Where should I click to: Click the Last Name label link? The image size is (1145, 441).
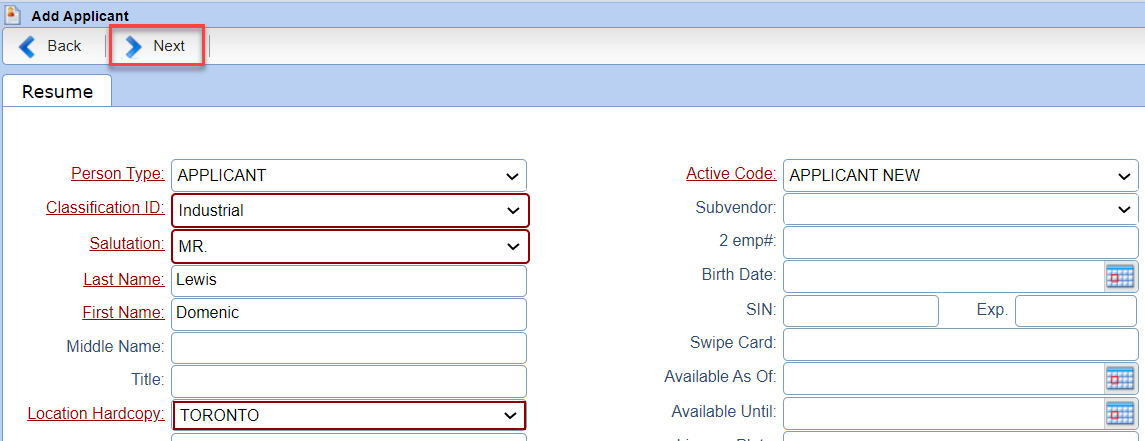pos(123,279)
